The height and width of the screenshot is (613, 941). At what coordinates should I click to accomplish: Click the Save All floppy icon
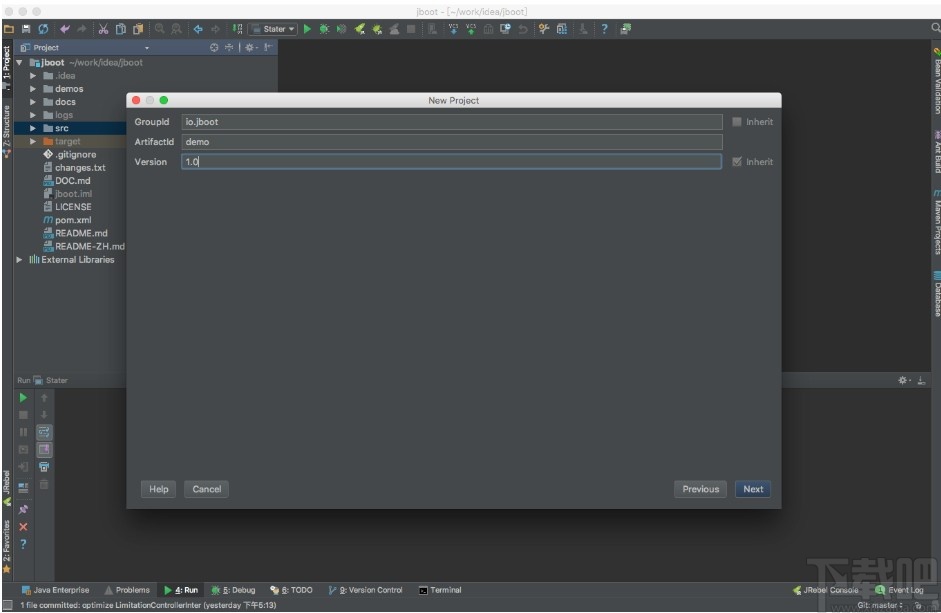click(26, 29)
